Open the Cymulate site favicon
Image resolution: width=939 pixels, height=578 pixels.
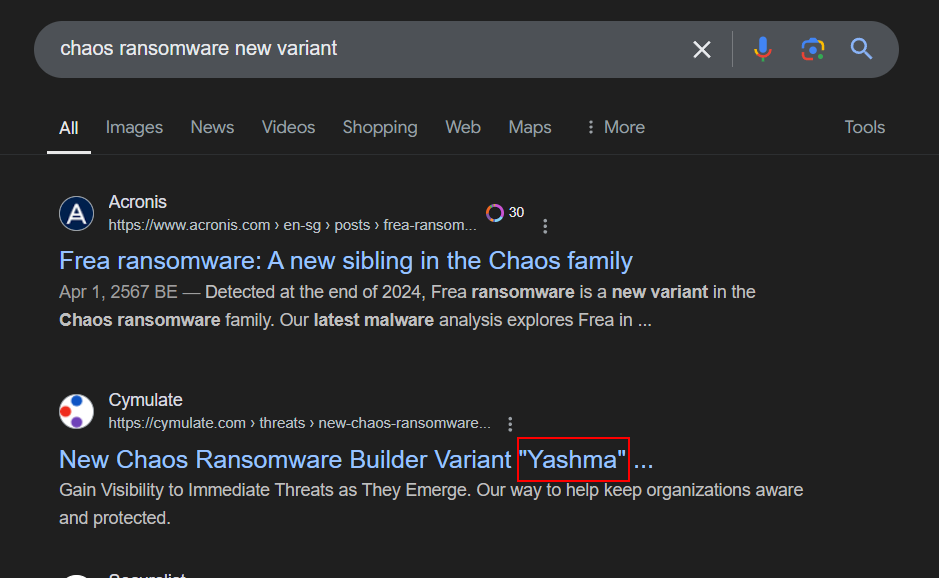(x=77, y=411)
